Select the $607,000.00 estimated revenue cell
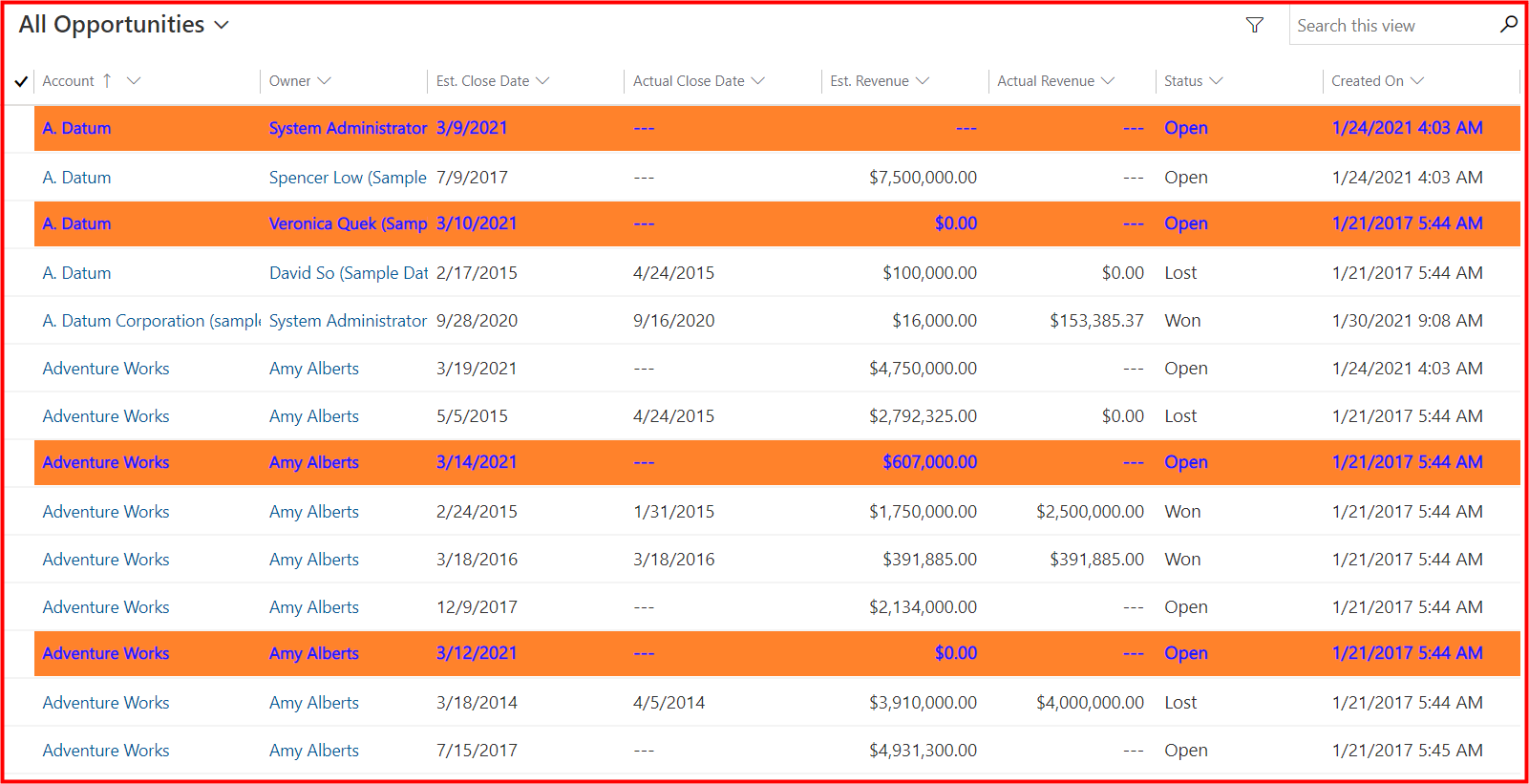The height and width of the screenshot is (784, 1529). (x=929, y=462)
